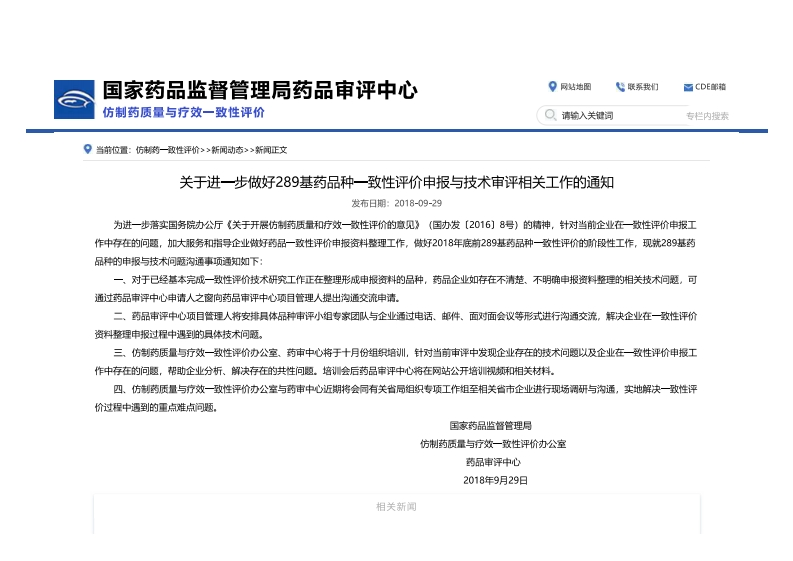
Task: Go to 新闻动态 breadcrumb
Action: 227,150
